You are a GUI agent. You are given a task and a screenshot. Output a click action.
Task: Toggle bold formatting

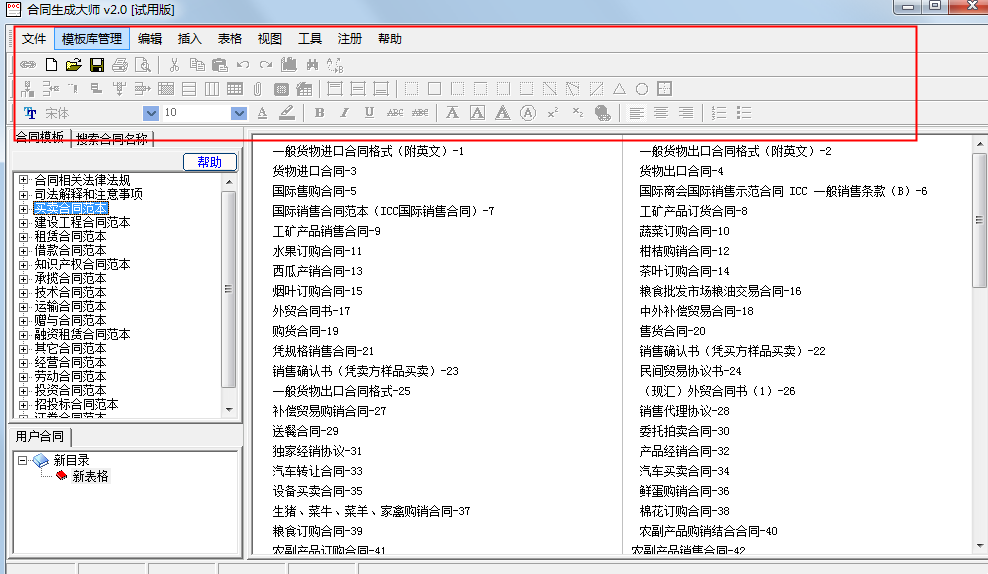(319, 113)
